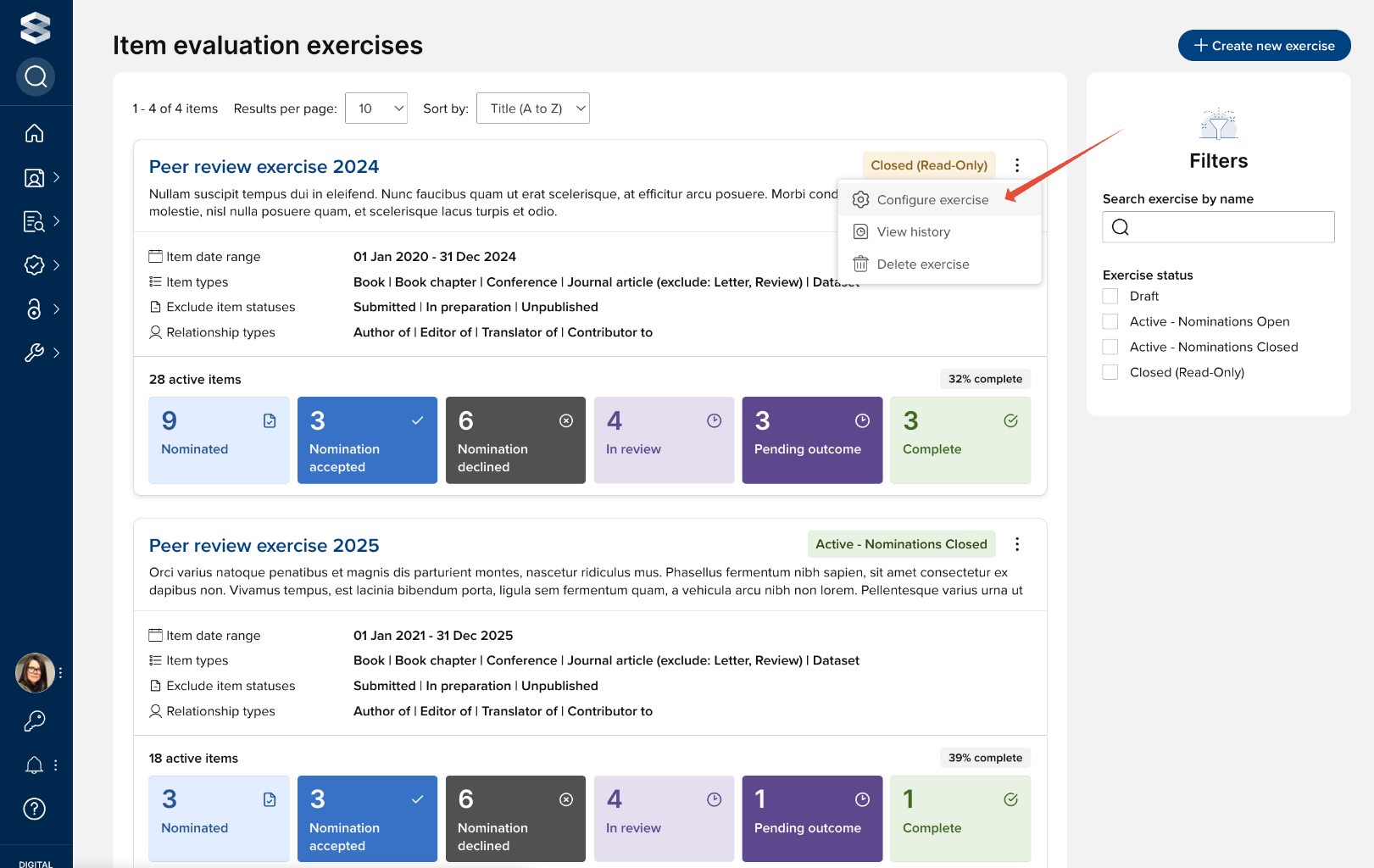Enable the Draft status filter checkbox

(x=1110, y=296)
